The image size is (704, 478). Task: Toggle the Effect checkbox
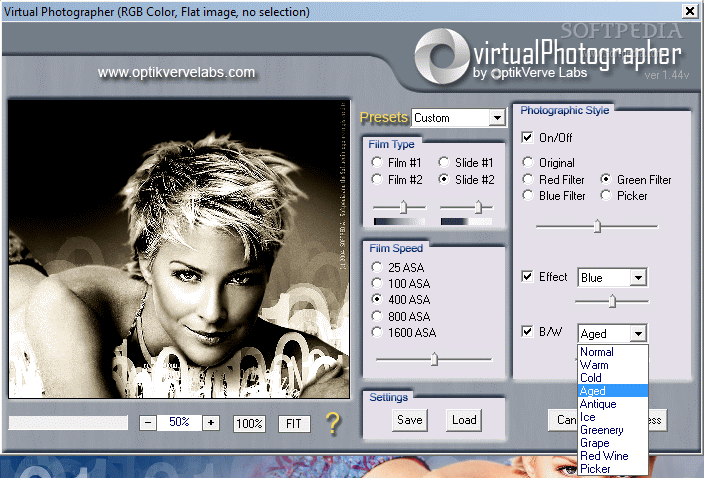[527, 276]
